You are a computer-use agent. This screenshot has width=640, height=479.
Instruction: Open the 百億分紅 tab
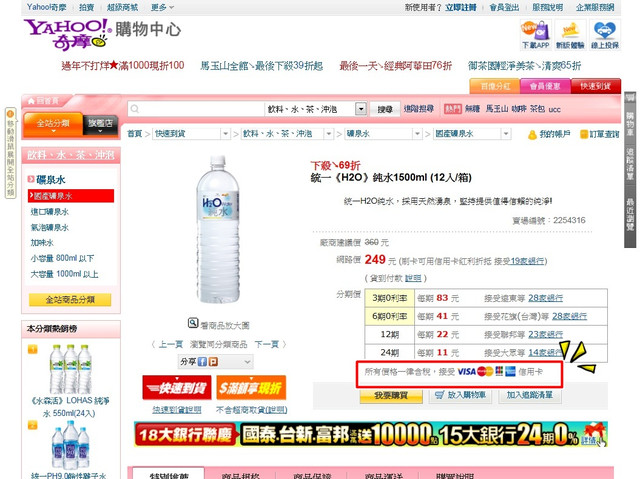pos(495,86)
